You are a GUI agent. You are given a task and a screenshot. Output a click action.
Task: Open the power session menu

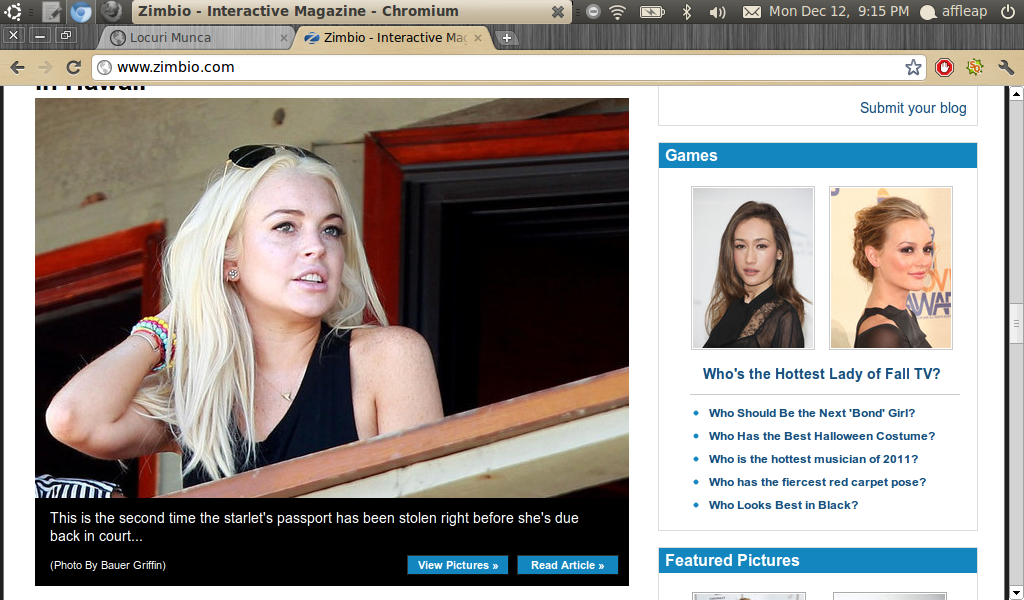pos(1008,11)
